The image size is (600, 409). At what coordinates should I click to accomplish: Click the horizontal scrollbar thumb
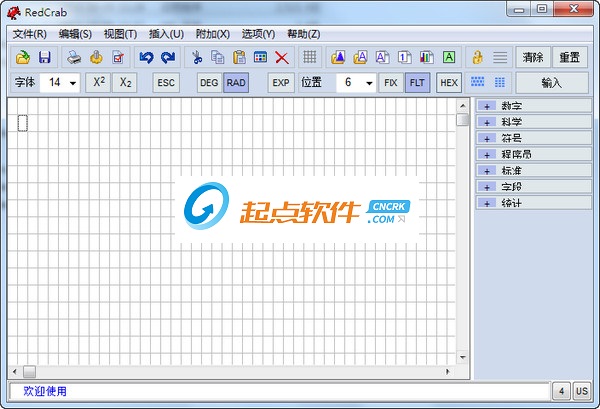[29, 371]
